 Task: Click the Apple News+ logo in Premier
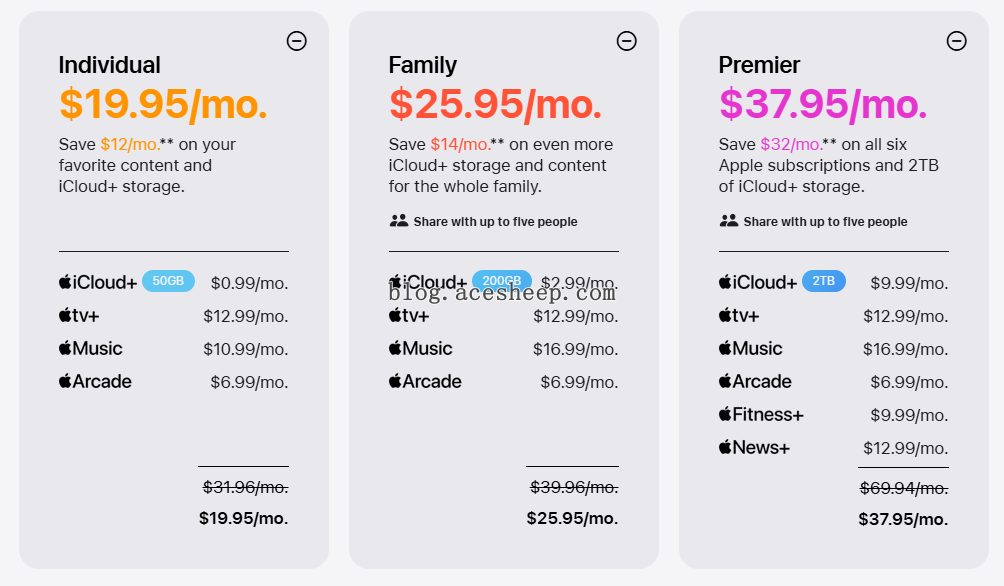tap(754, 447)
